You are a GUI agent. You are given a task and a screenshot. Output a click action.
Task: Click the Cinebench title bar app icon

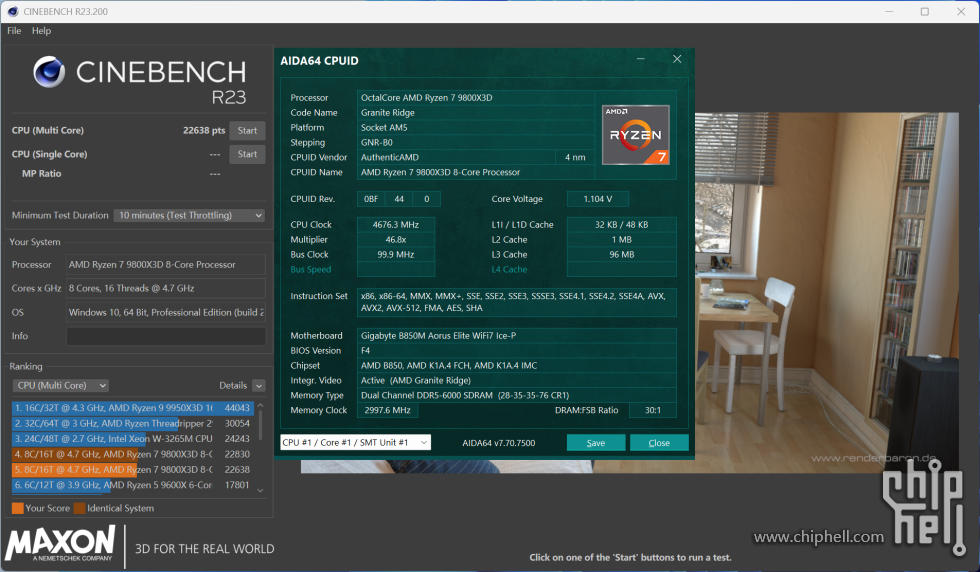[x=12, y=11]
